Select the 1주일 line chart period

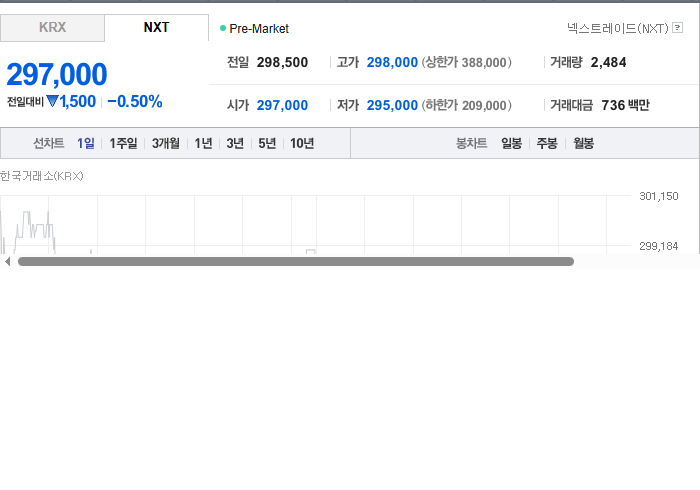(123, 143)
